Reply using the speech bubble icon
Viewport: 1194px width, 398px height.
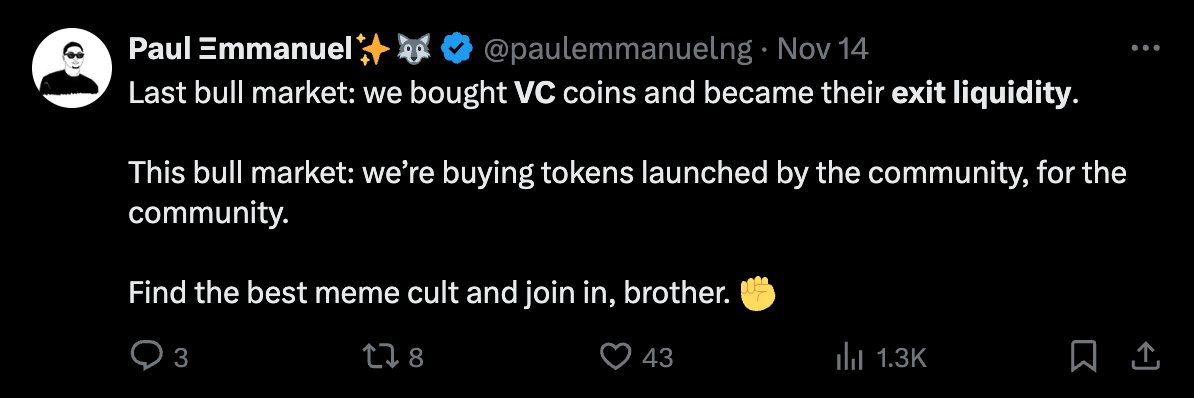pyautogui.click(x=145, y=356)
